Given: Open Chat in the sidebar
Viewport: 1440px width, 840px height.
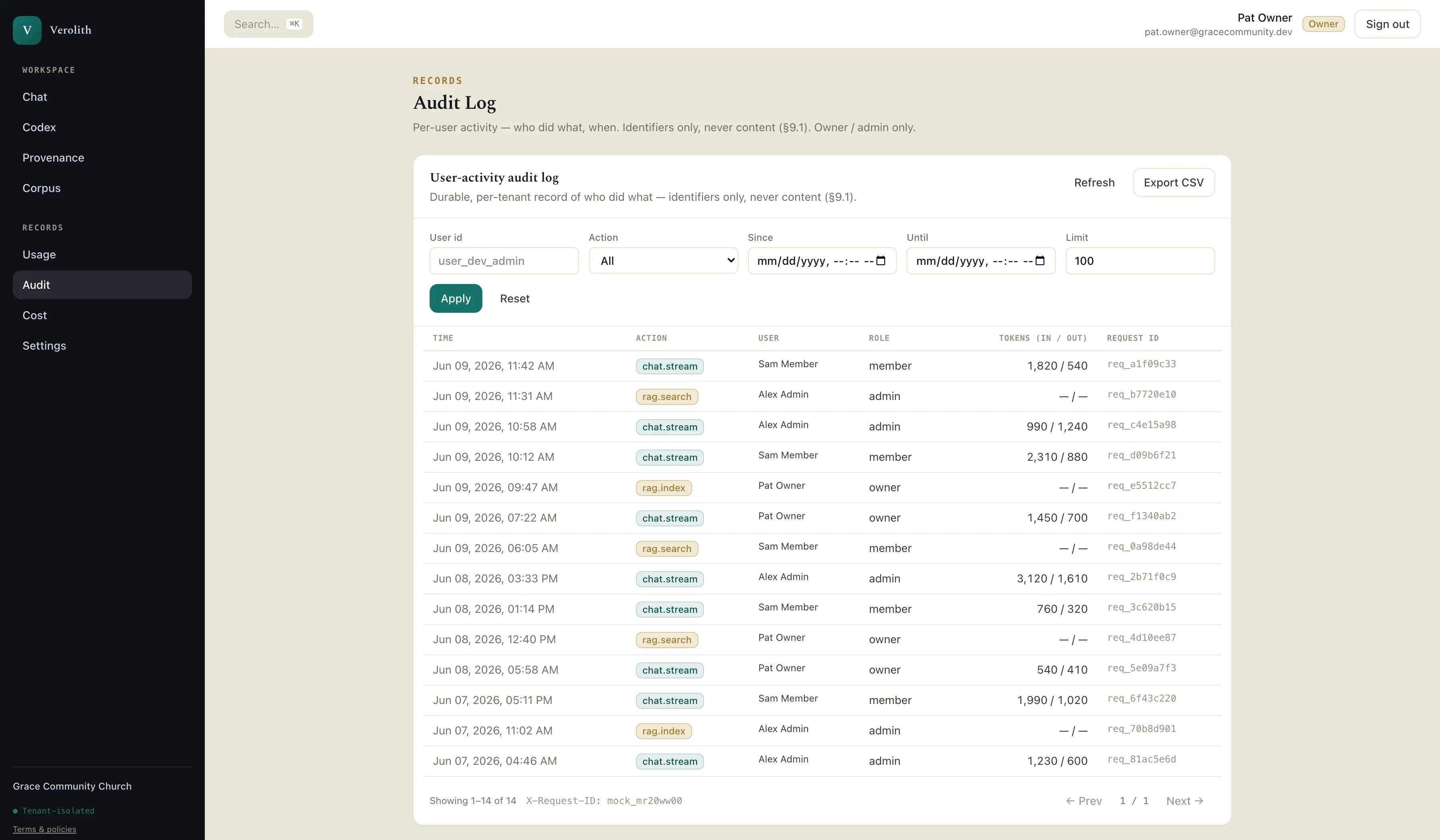Looking at the screenshot, I should pyautogui.click(x=102, y=96).
